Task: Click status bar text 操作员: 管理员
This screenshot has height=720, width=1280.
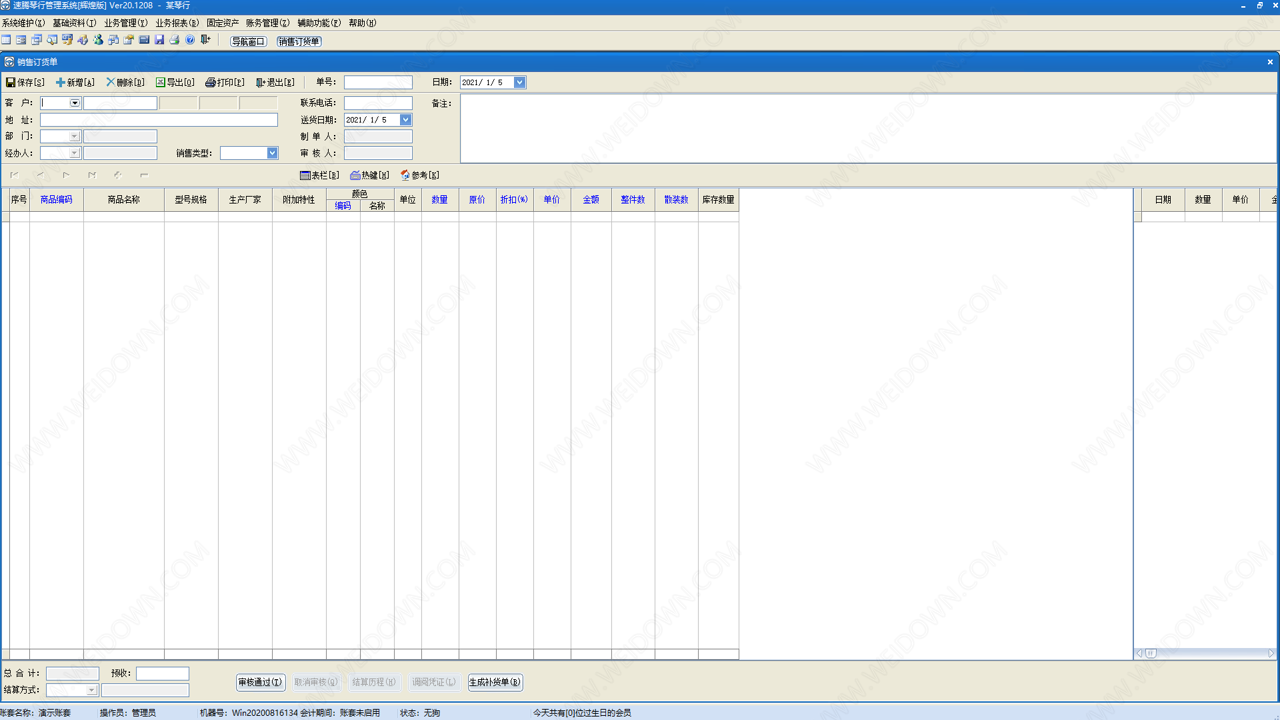Action: coord(128,713)
